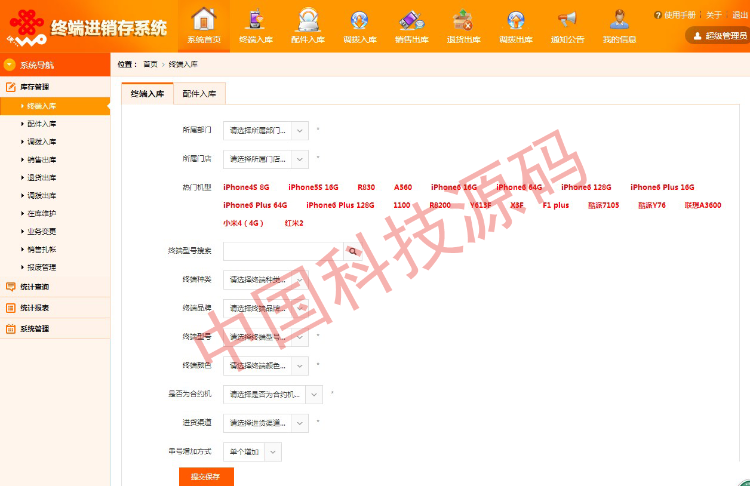Select 销售出库 in the left sidebar

click(42, 159)
